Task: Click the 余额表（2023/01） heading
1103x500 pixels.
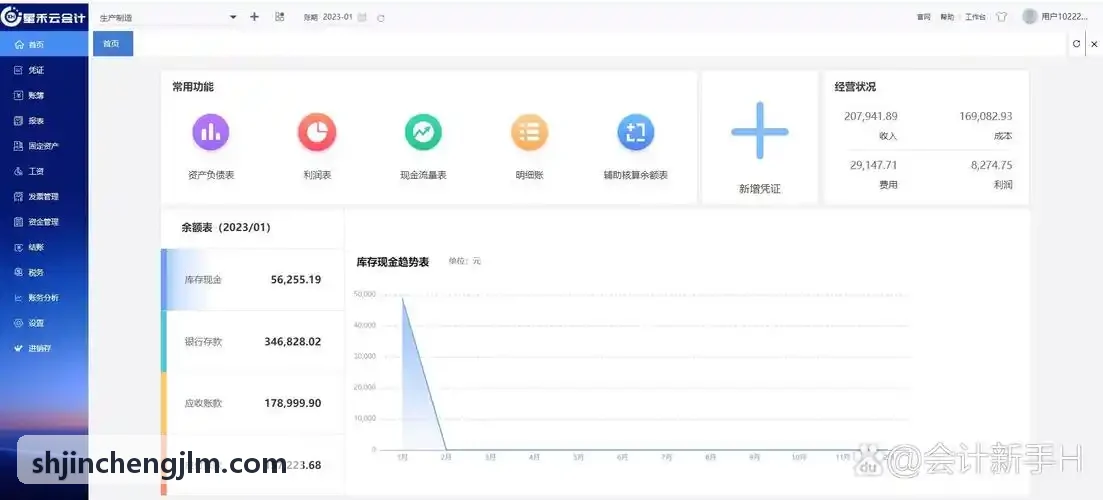Action: point(226,228)
